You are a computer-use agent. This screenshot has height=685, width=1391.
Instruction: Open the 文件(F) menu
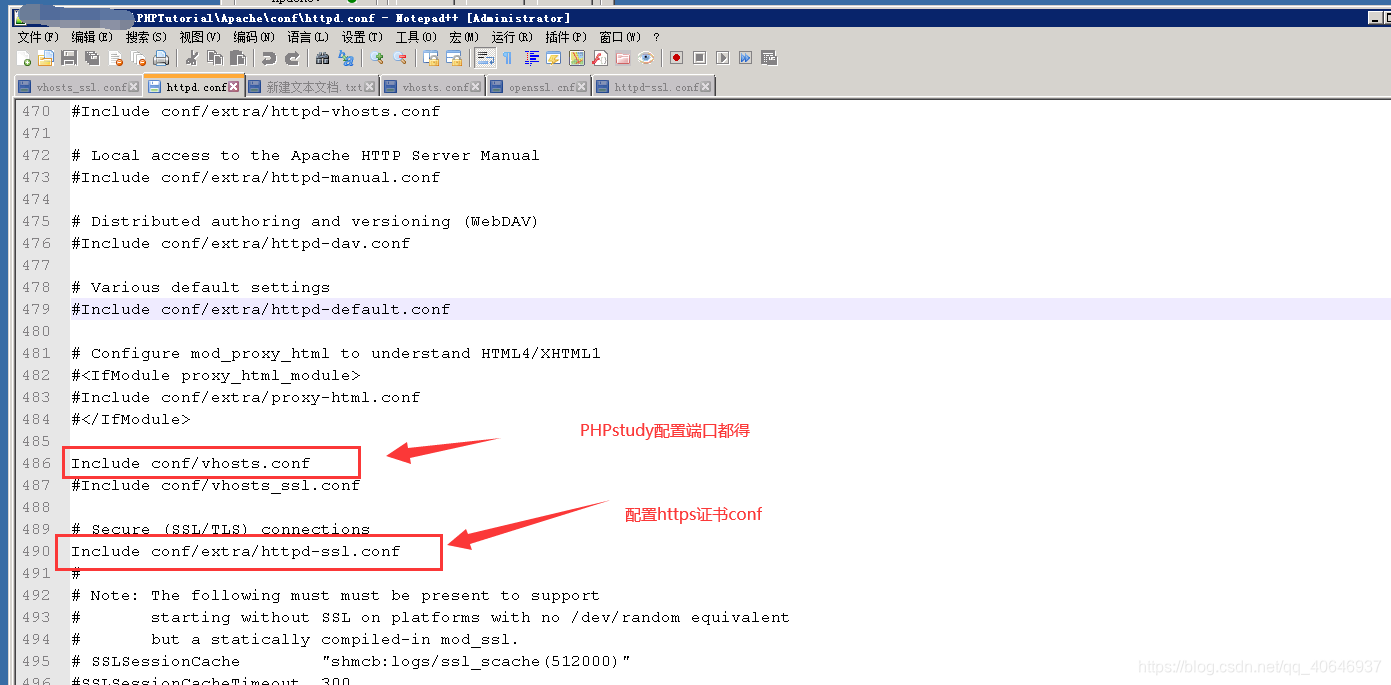38,37
